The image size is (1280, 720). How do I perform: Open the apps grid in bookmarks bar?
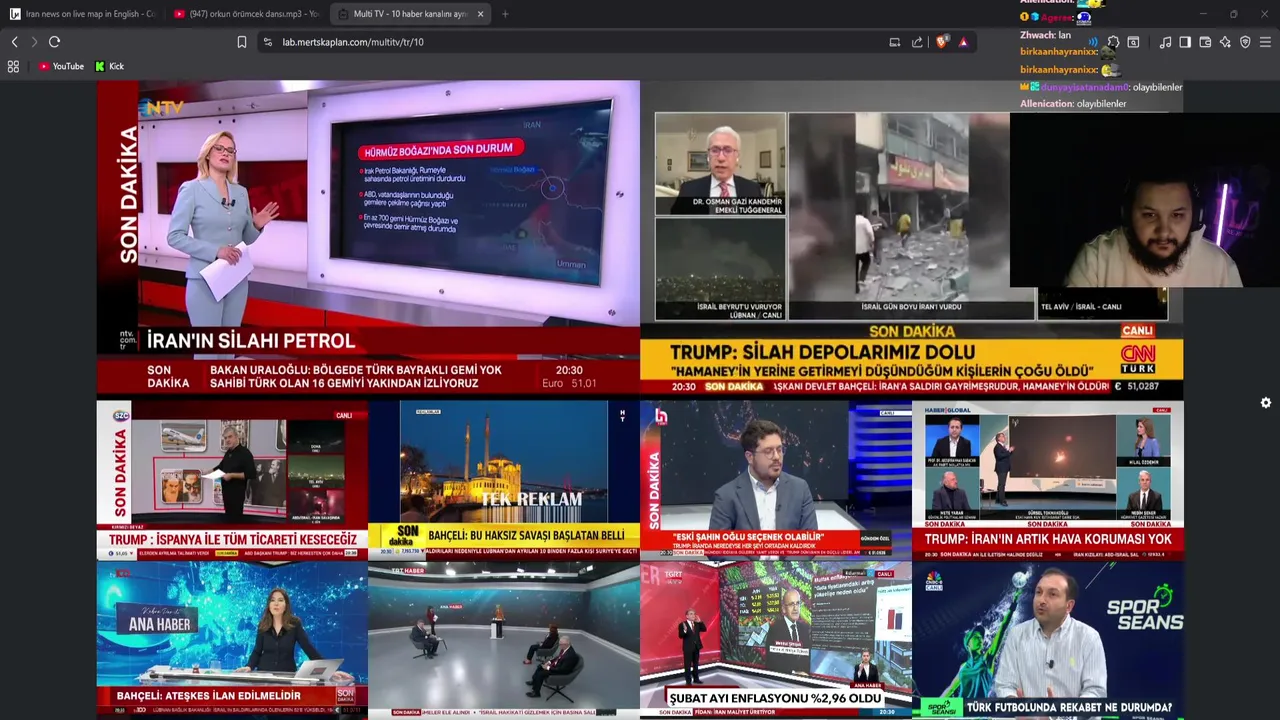click(x=13, y=66)
